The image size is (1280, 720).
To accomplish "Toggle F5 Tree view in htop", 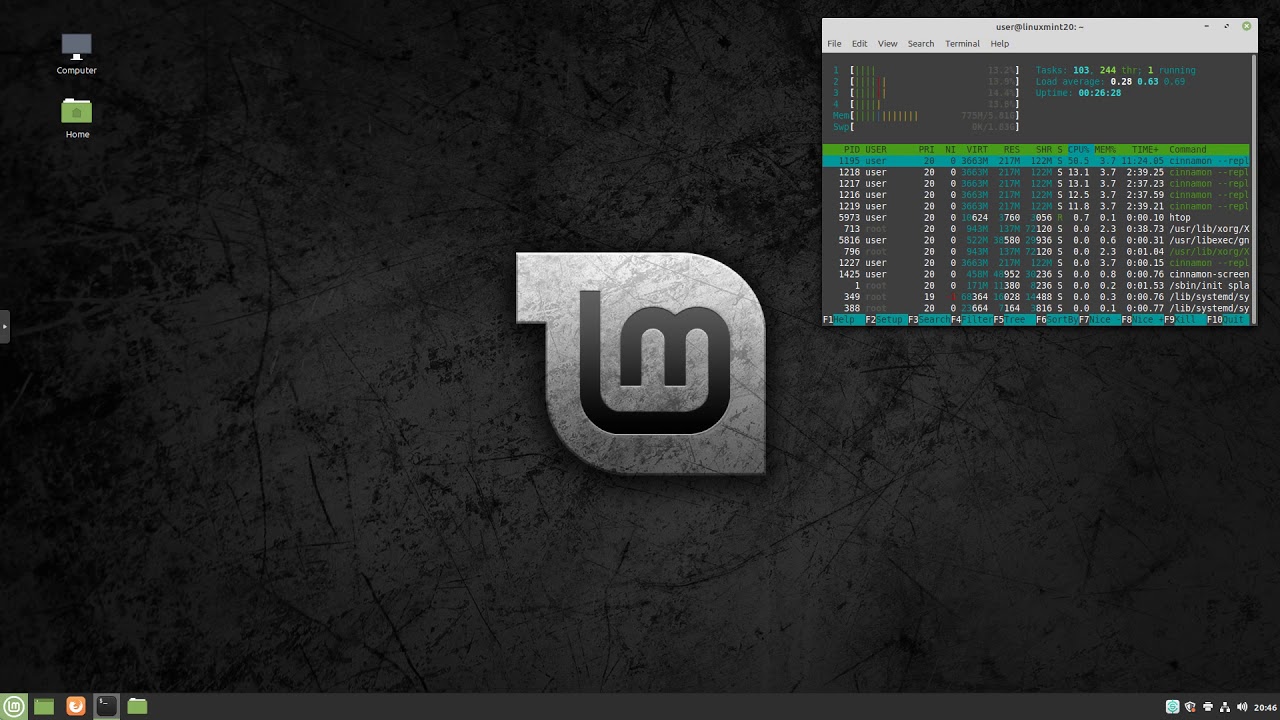I will [1013, 320].
